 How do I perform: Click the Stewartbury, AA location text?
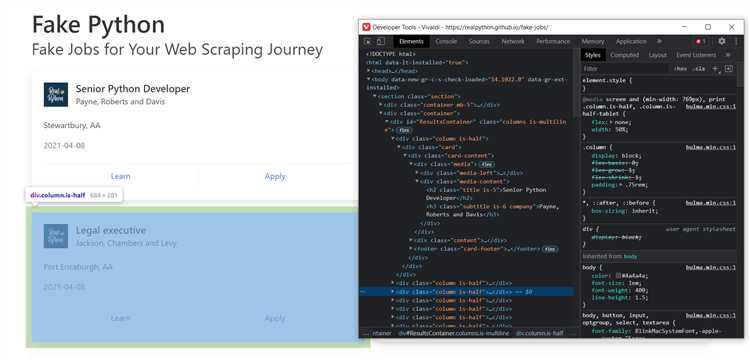point(72,126)
